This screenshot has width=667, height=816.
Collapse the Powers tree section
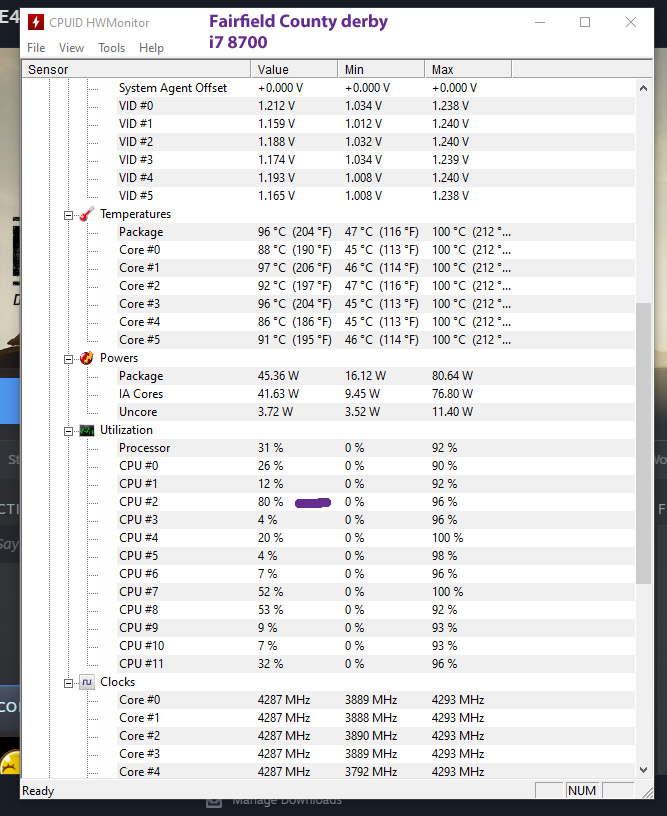click(x=69, y=359)
